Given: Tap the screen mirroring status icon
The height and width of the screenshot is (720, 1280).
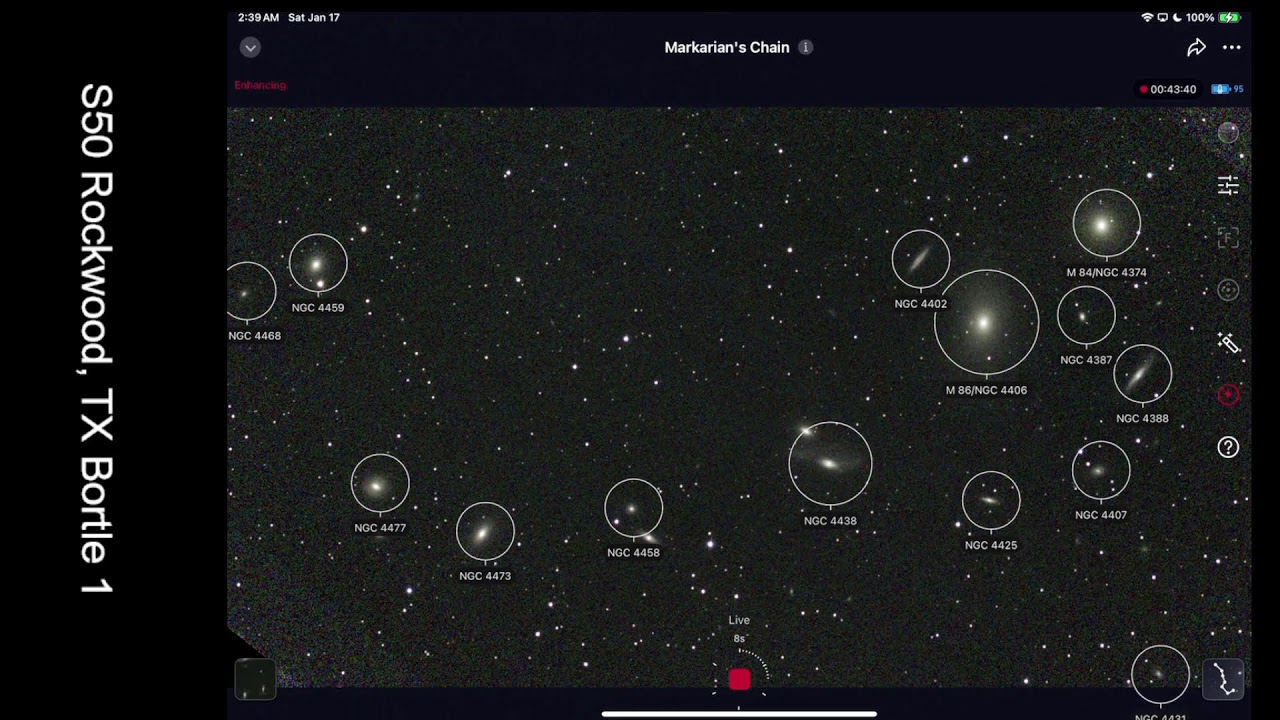Looking at the screenshot, I should tap(1162, 18).
